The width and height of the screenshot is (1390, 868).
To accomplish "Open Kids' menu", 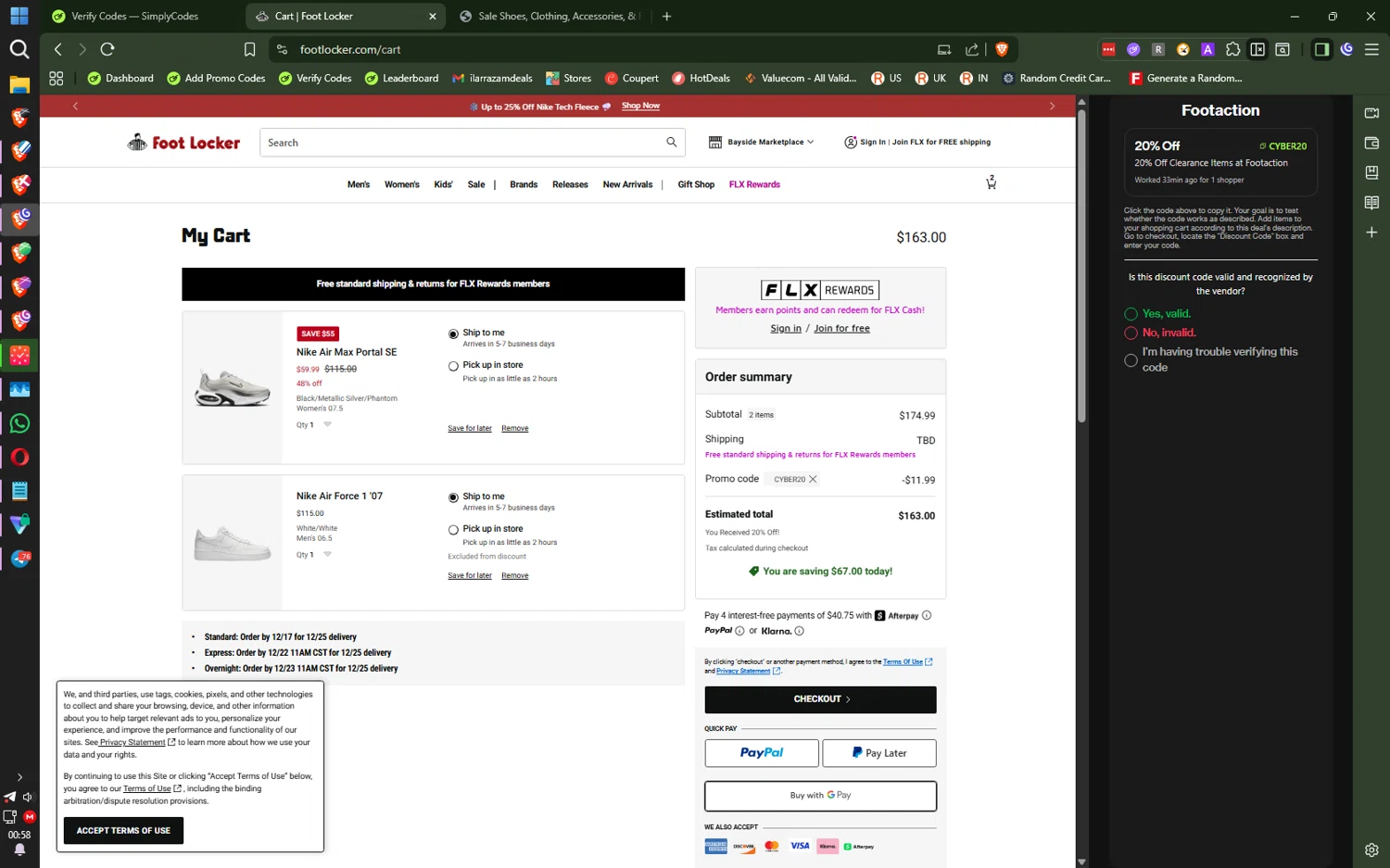I will [x=443, y=184].
